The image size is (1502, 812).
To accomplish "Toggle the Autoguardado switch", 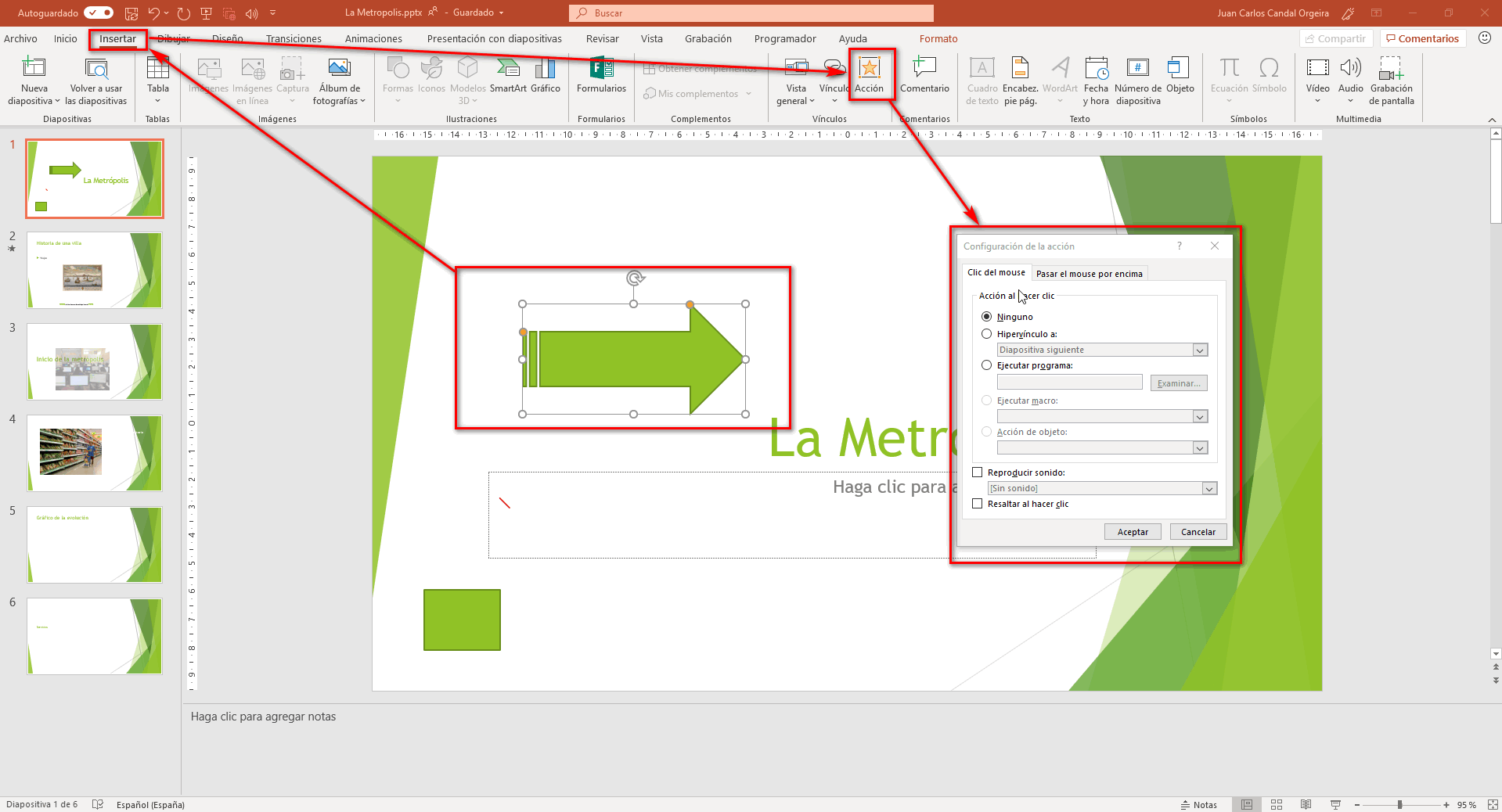I will [99, 13].
